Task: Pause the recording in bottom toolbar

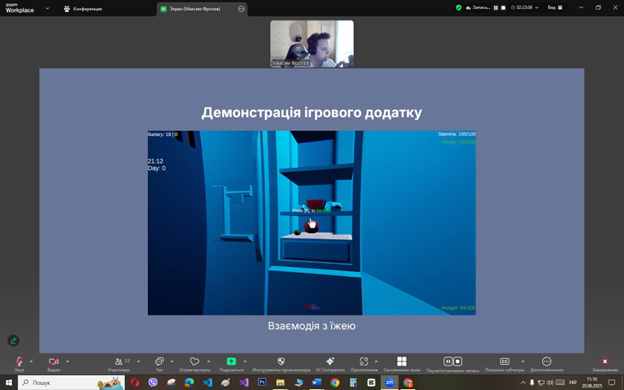Action: (x=448, y=361)
